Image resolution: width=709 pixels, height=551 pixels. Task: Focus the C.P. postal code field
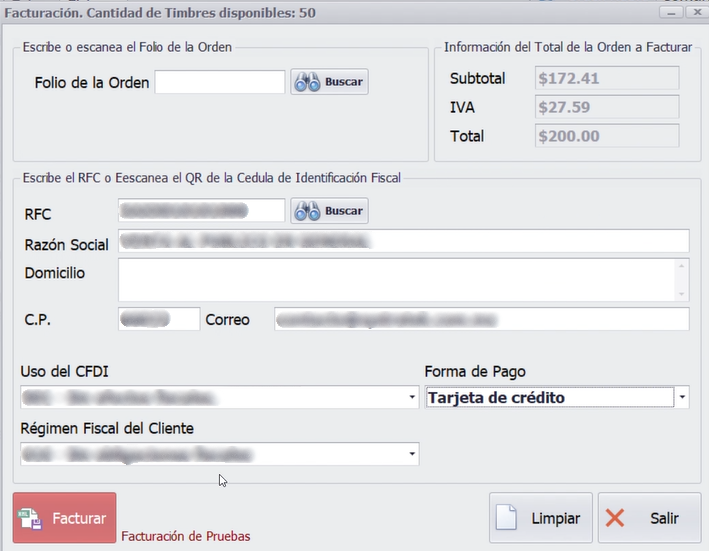click(158, 319)
